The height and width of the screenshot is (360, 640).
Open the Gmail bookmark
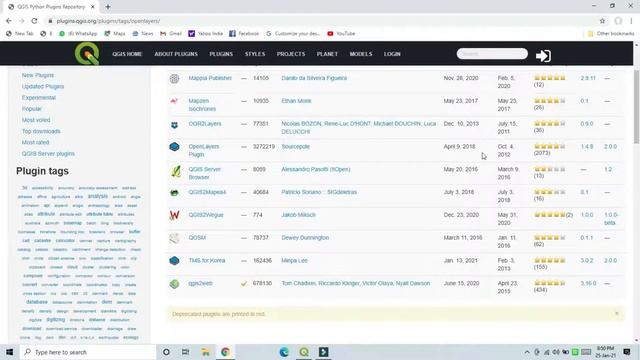[x=171, y=33]
